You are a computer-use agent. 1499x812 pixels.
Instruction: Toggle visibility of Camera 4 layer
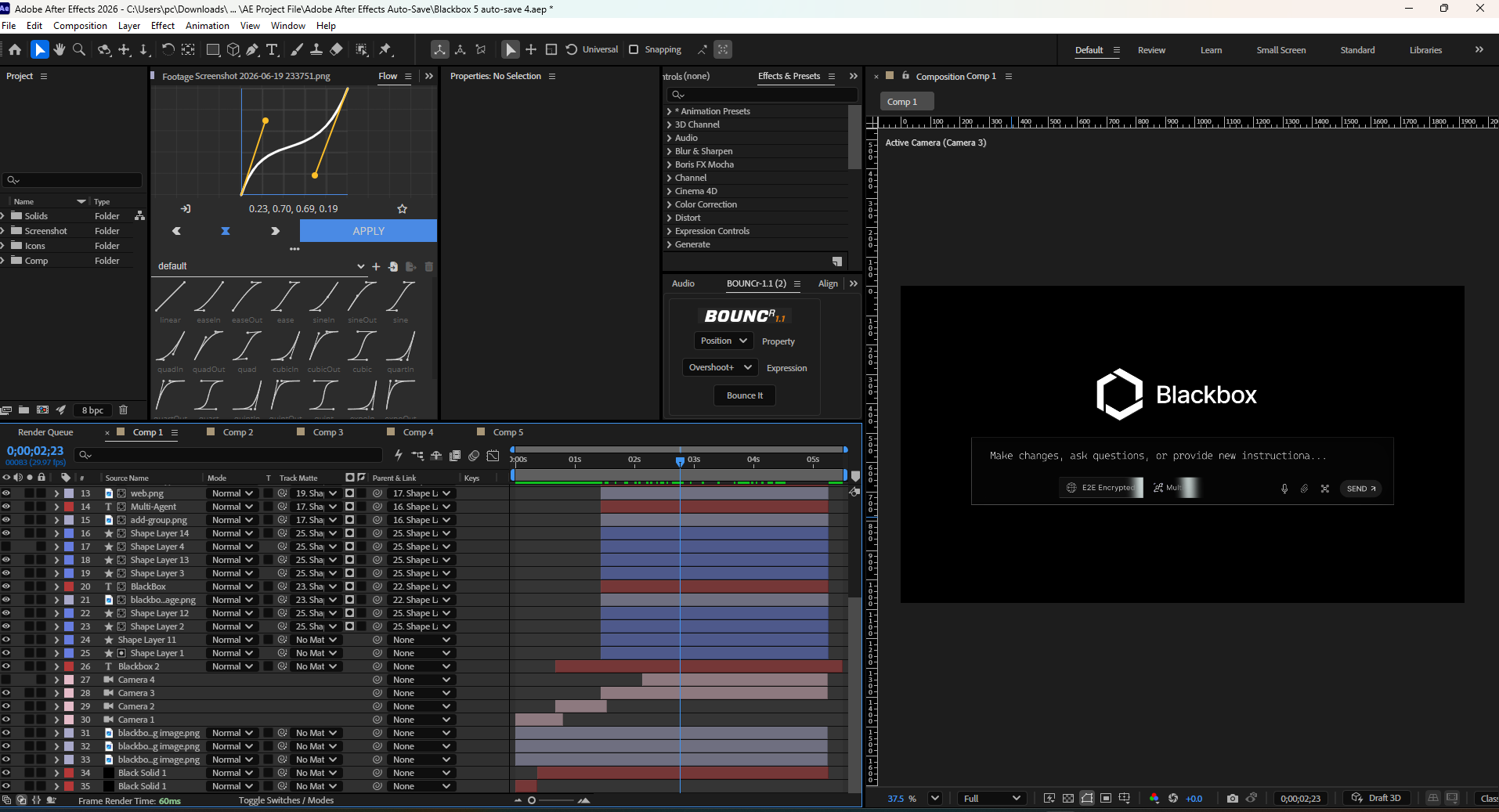pyautogui.click(x=6, y=680)
